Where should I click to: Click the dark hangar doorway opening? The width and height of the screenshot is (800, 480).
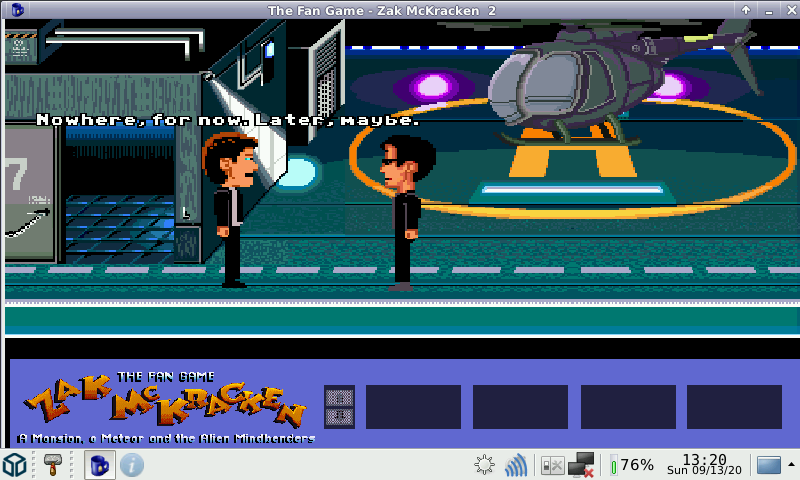tap(120, 194)
